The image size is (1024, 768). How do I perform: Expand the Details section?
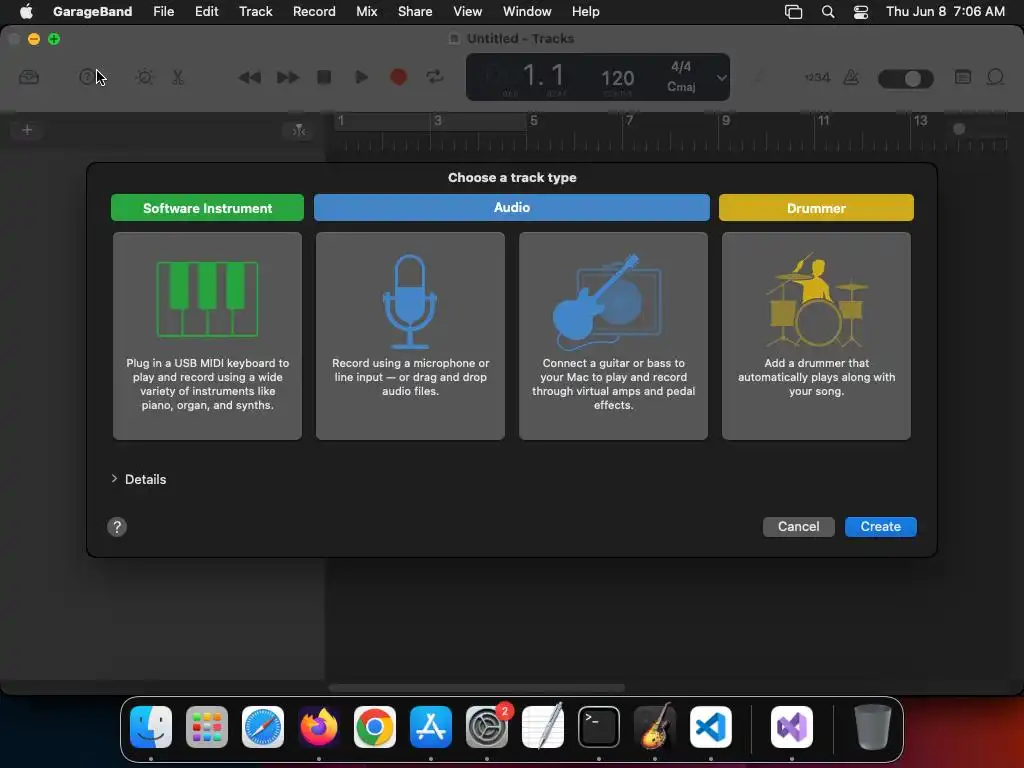114,479
